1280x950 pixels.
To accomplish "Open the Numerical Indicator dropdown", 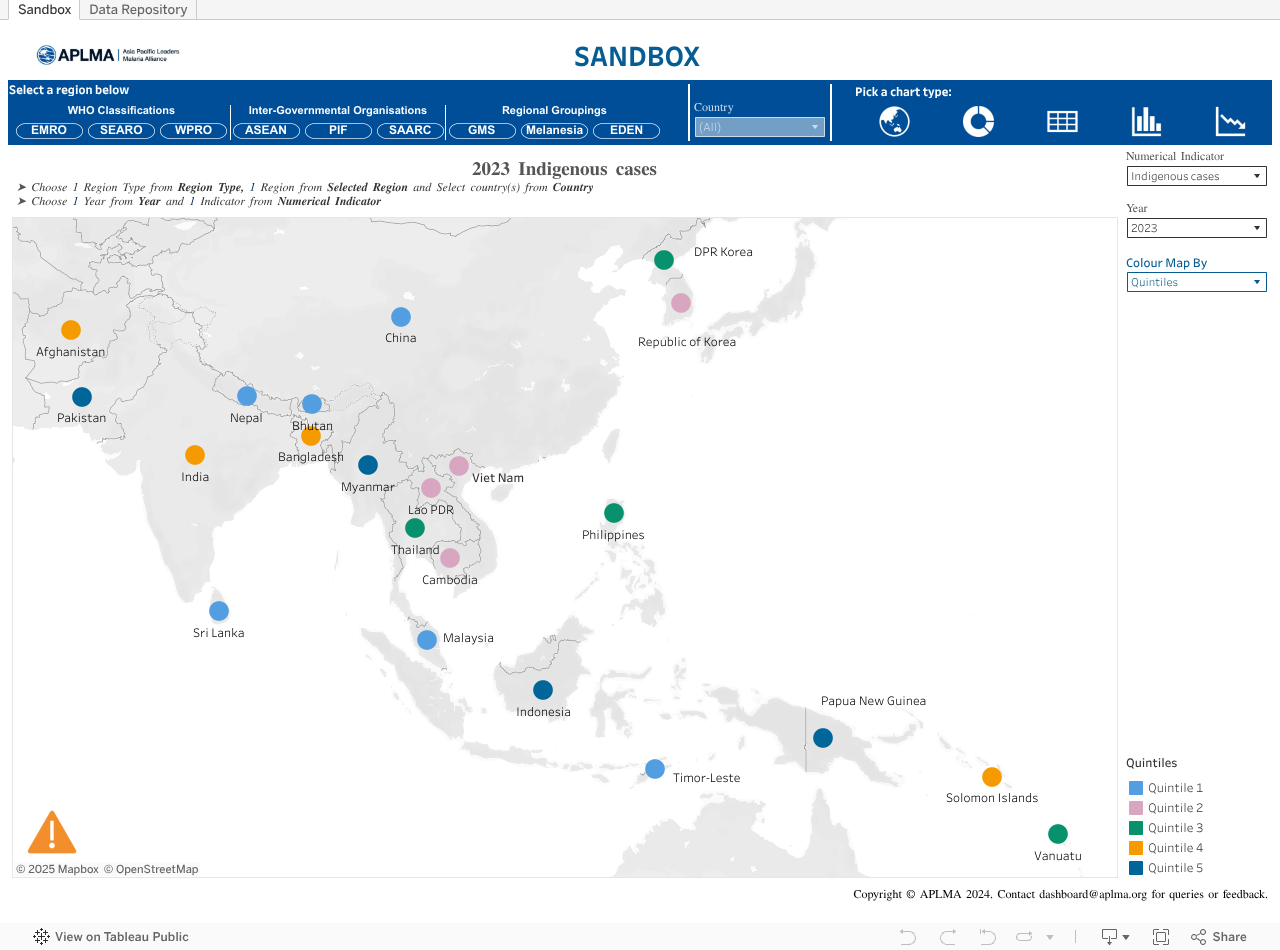I will tap(1196, 176).
